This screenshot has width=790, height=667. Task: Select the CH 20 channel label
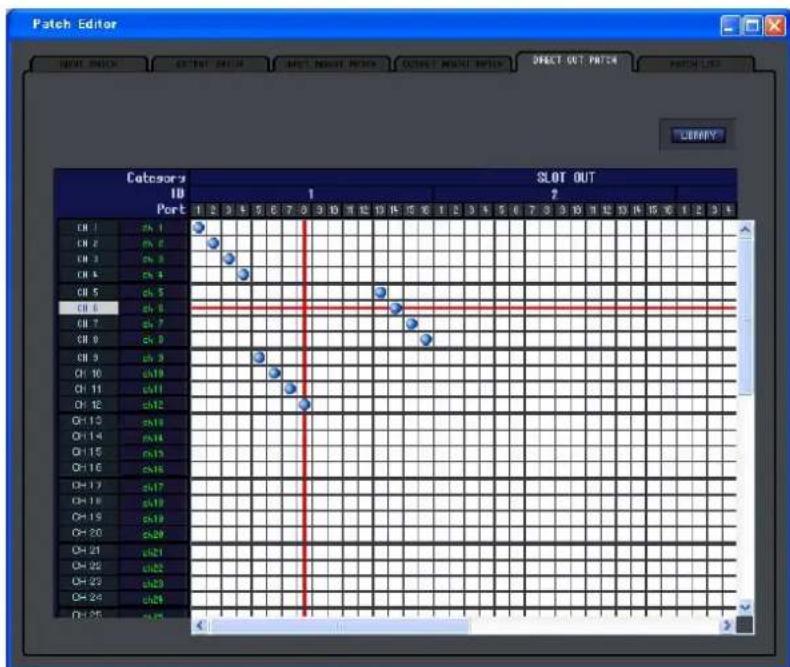click(x=89, y=533)
